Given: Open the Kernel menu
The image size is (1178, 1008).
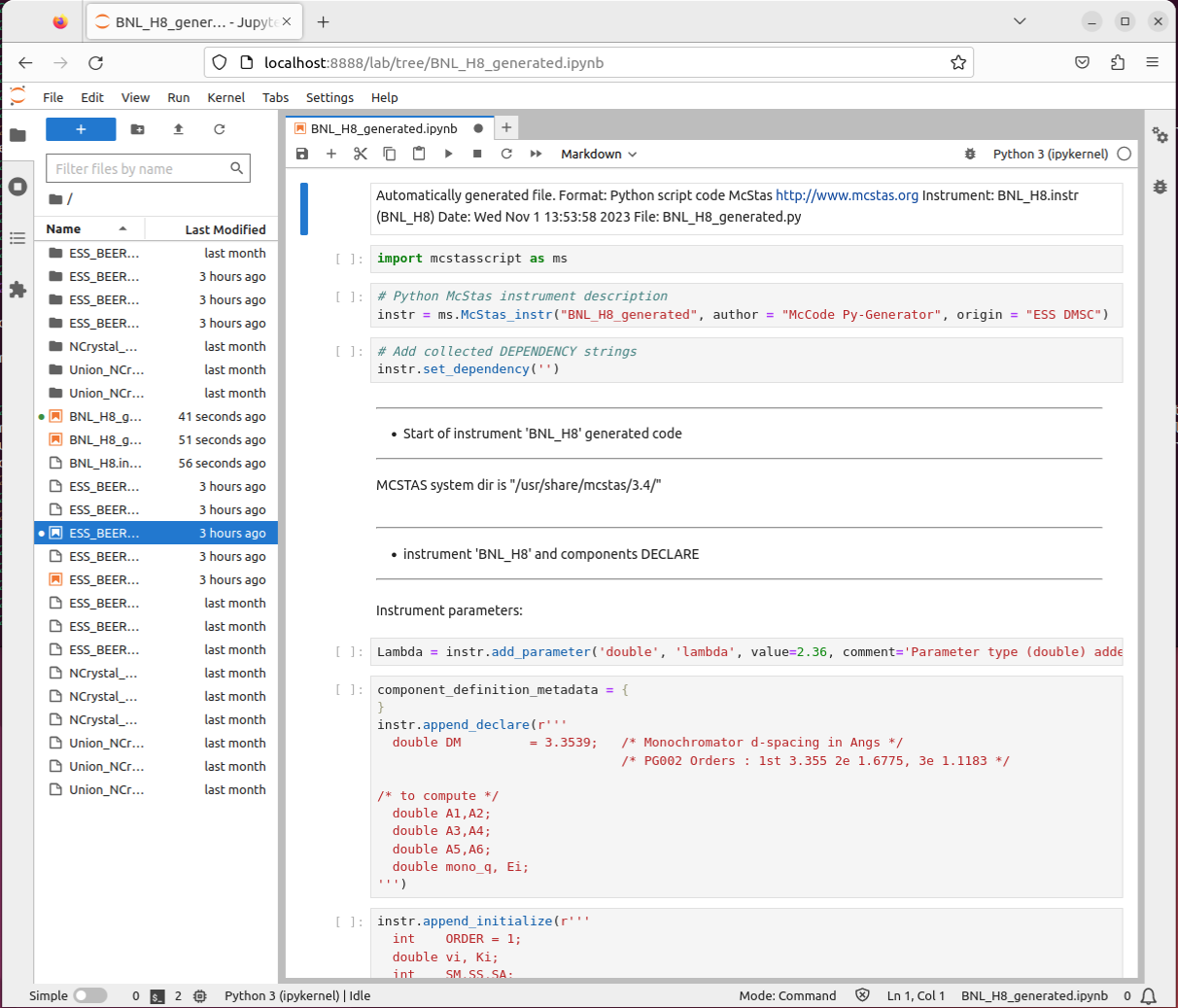Looking at the screenshot, I should pyautogui.click(x=225, y=97).
